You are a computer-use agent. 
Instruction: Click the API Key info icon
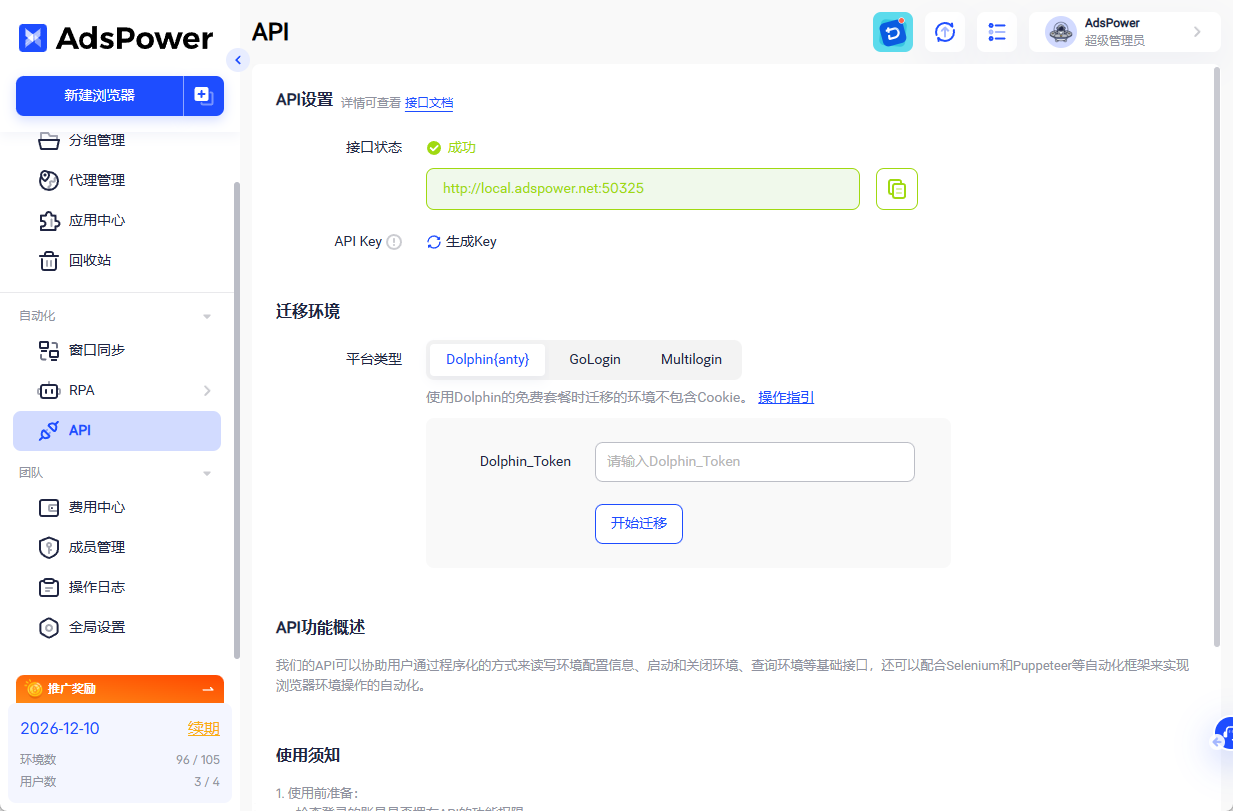pyautogui.click(x=394, y=241)
